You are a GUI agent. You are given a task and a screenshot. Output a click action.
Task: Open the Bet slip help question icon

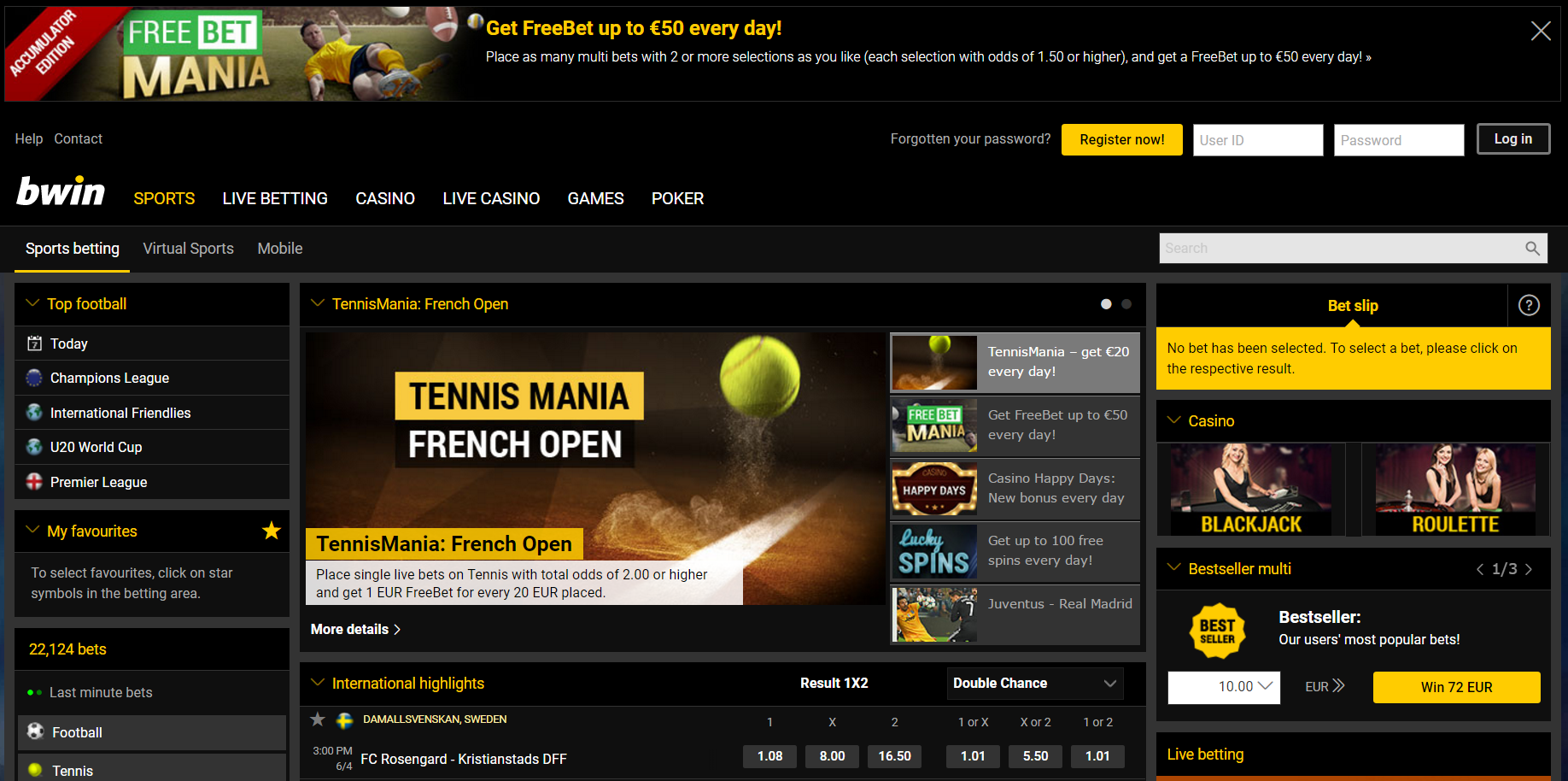(x=1529, y=305)
